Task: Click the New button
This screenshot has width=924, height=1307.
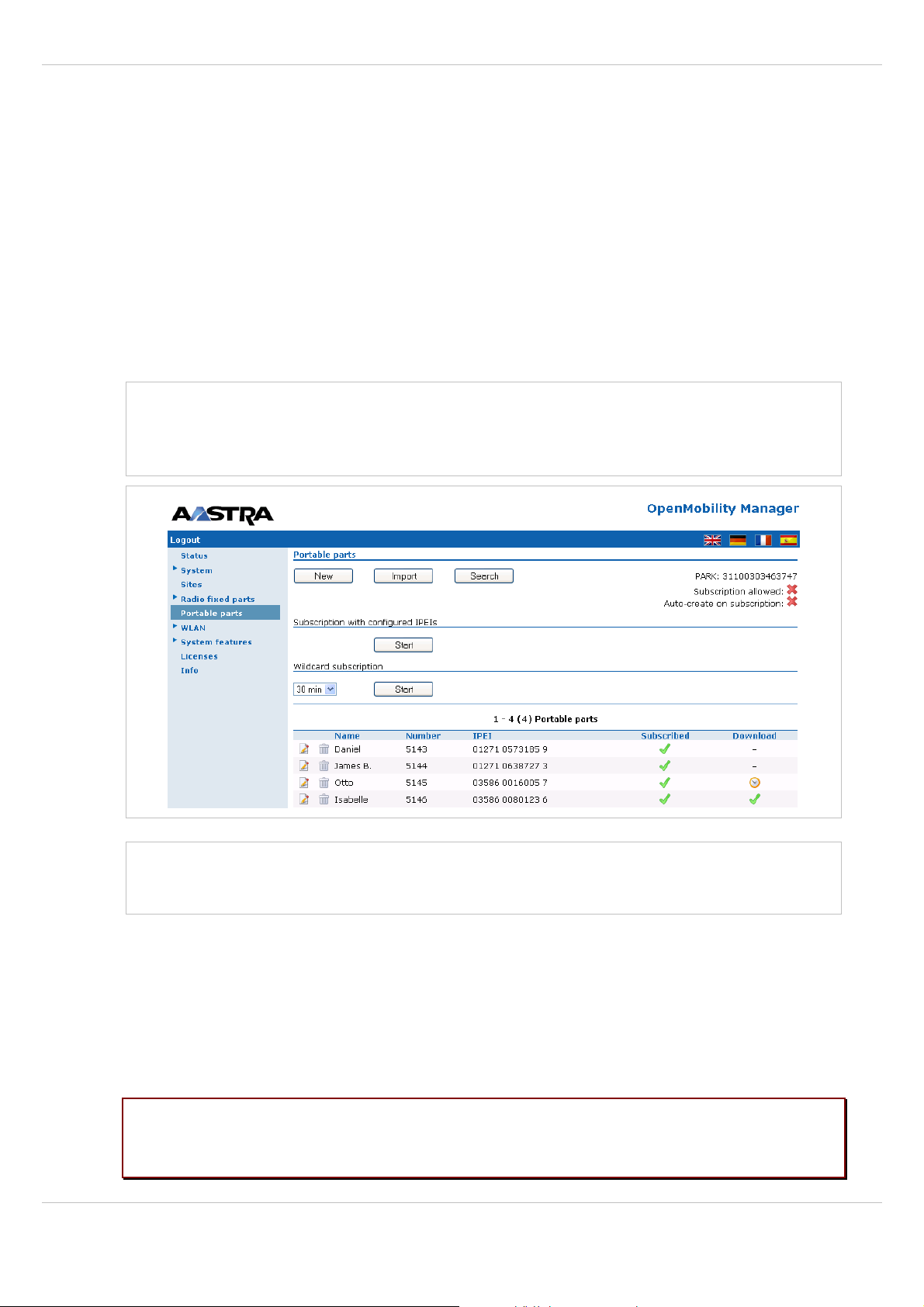Action: tap(324, 576)
